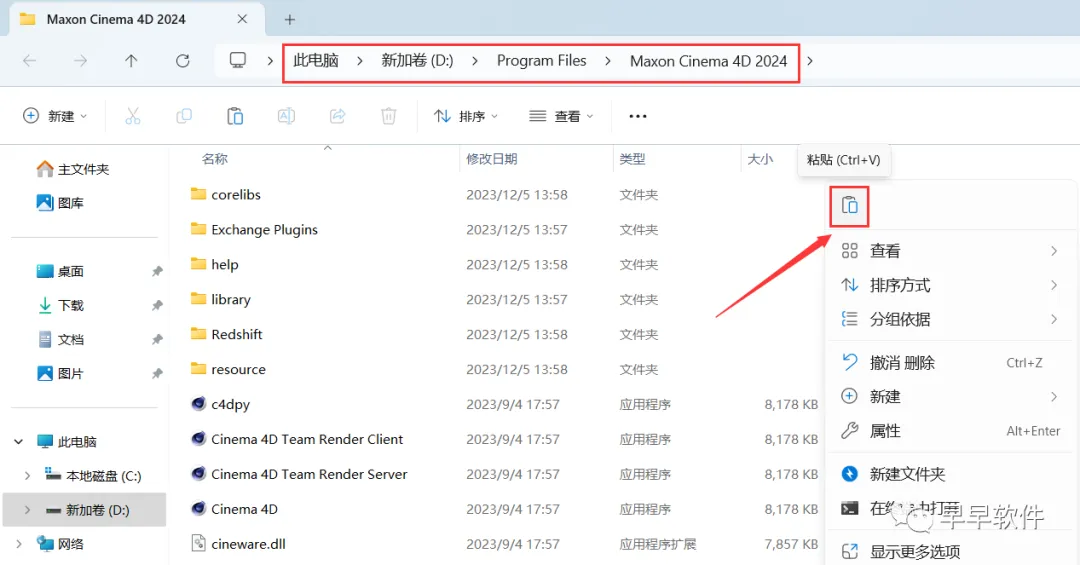Screen dimensions: 1080x565
Task: Expand the 本地磁盘 (C:) tree node
Action: click(28, 475)
